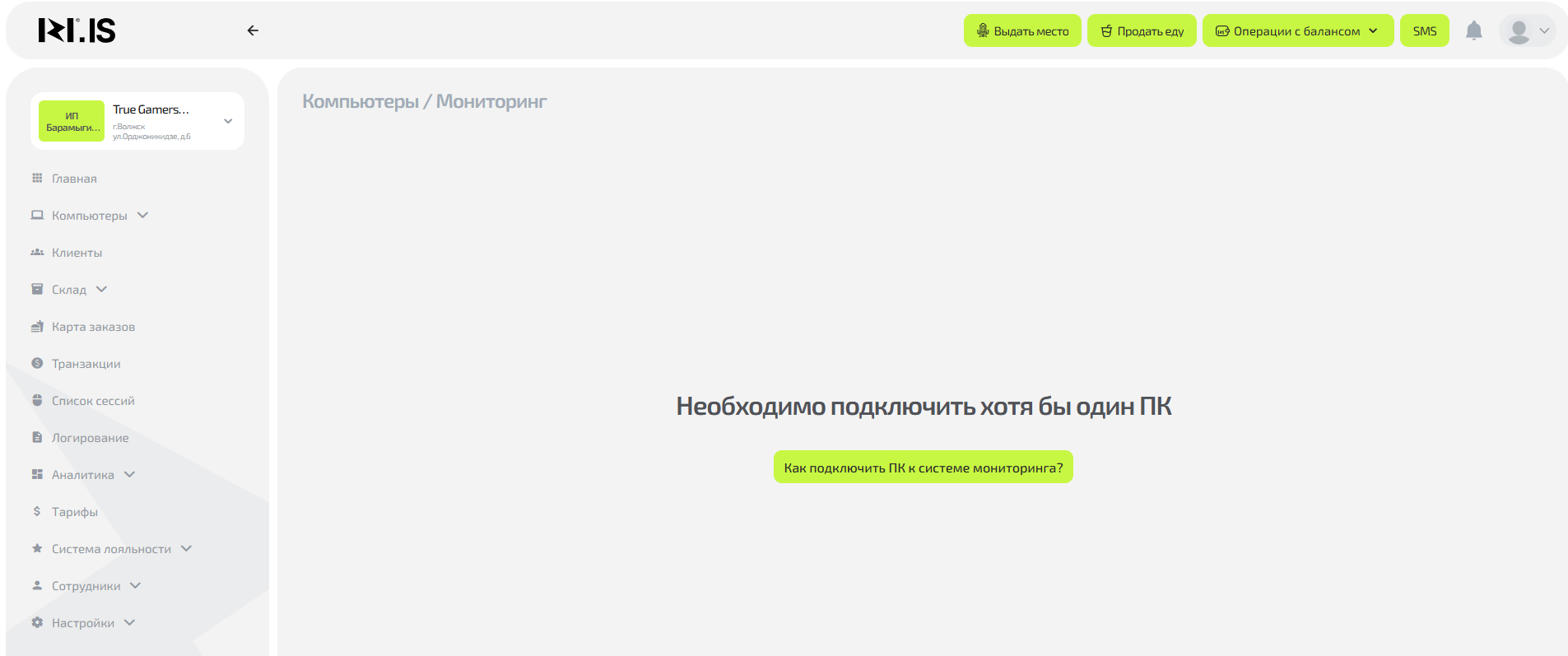Click the Логирование document icon
1568x656 pixels.
click(37, 438)
